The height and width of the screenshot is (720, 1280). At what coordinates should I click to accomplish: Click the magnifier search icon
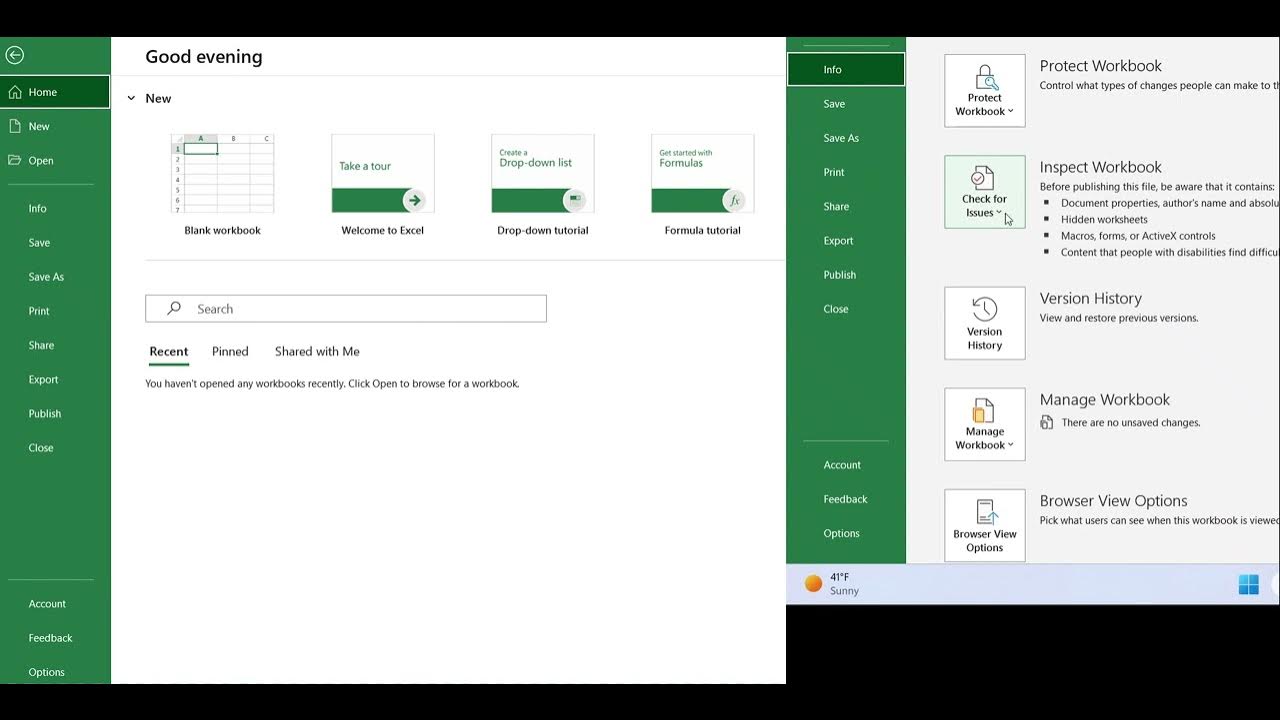174,309
